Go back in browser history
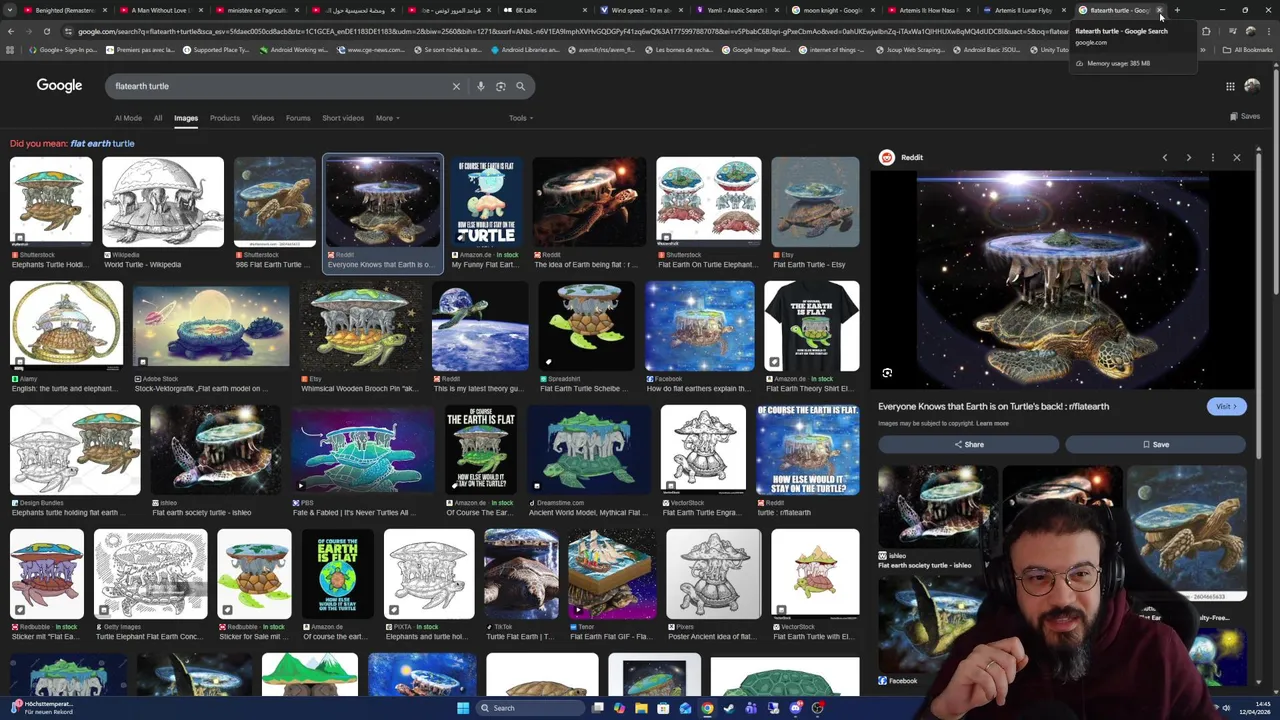1280x720 pixels. pos(10,31)
